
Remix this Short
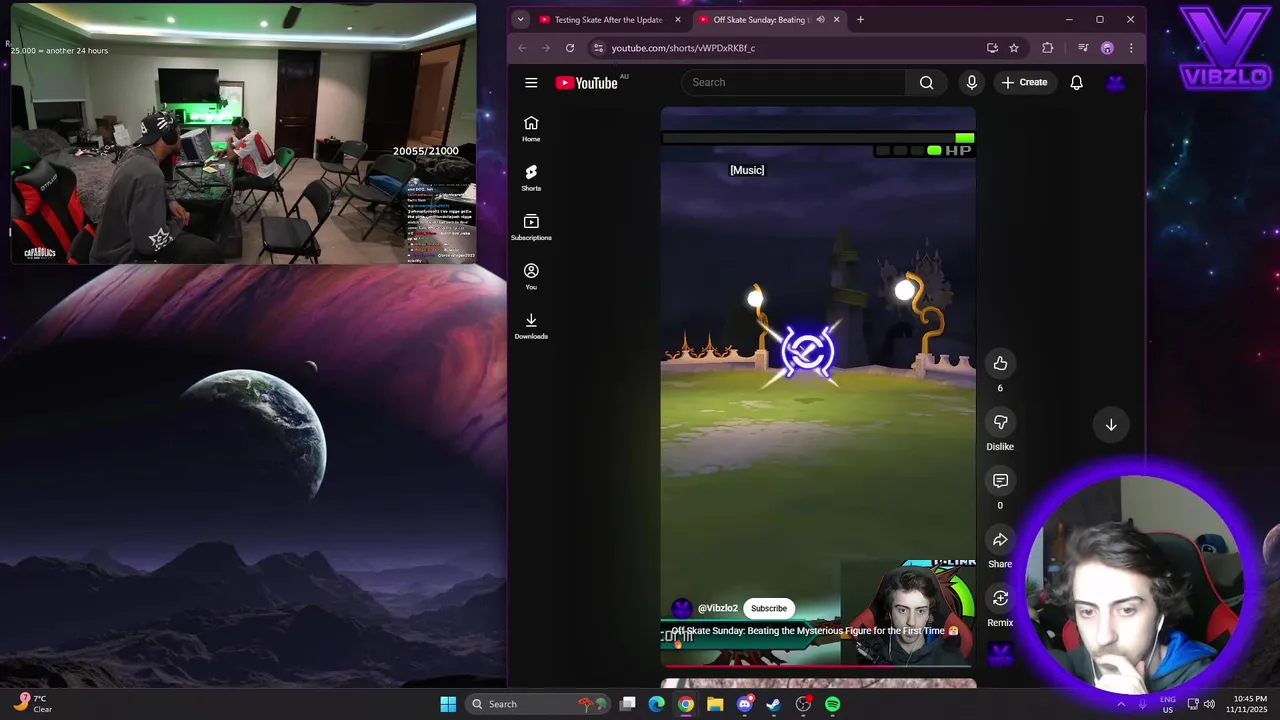click(1000, 598)
